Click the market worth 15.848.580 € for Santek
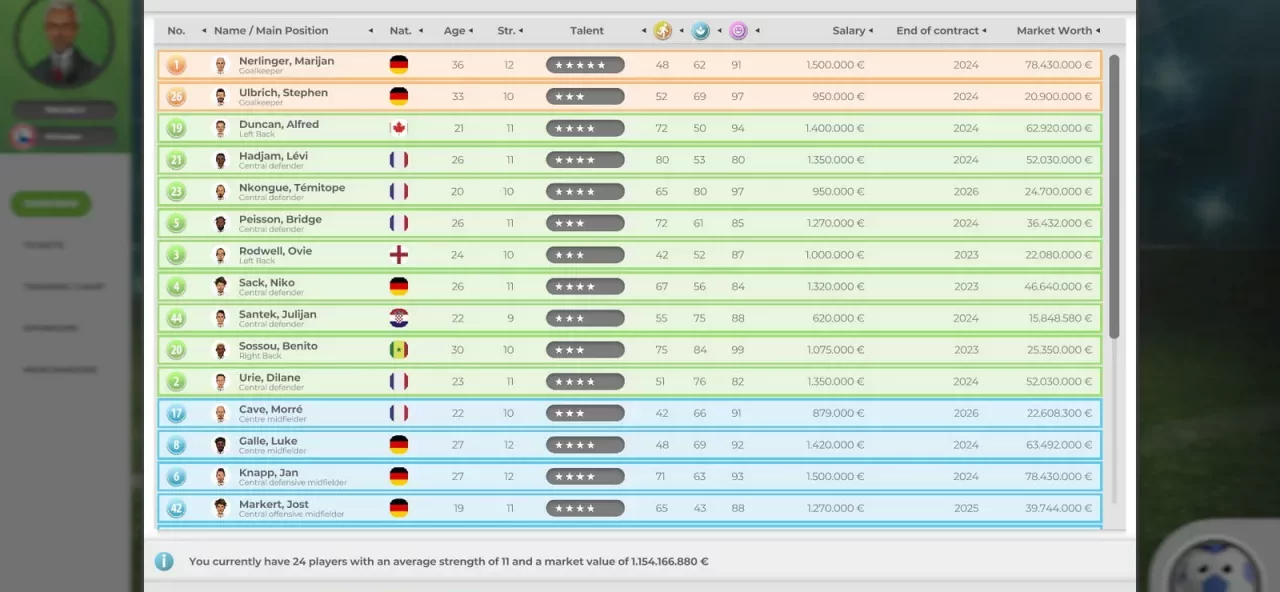Image resolution: width=1280 pixels, height=592 pixels. [x=1060, y=318]
